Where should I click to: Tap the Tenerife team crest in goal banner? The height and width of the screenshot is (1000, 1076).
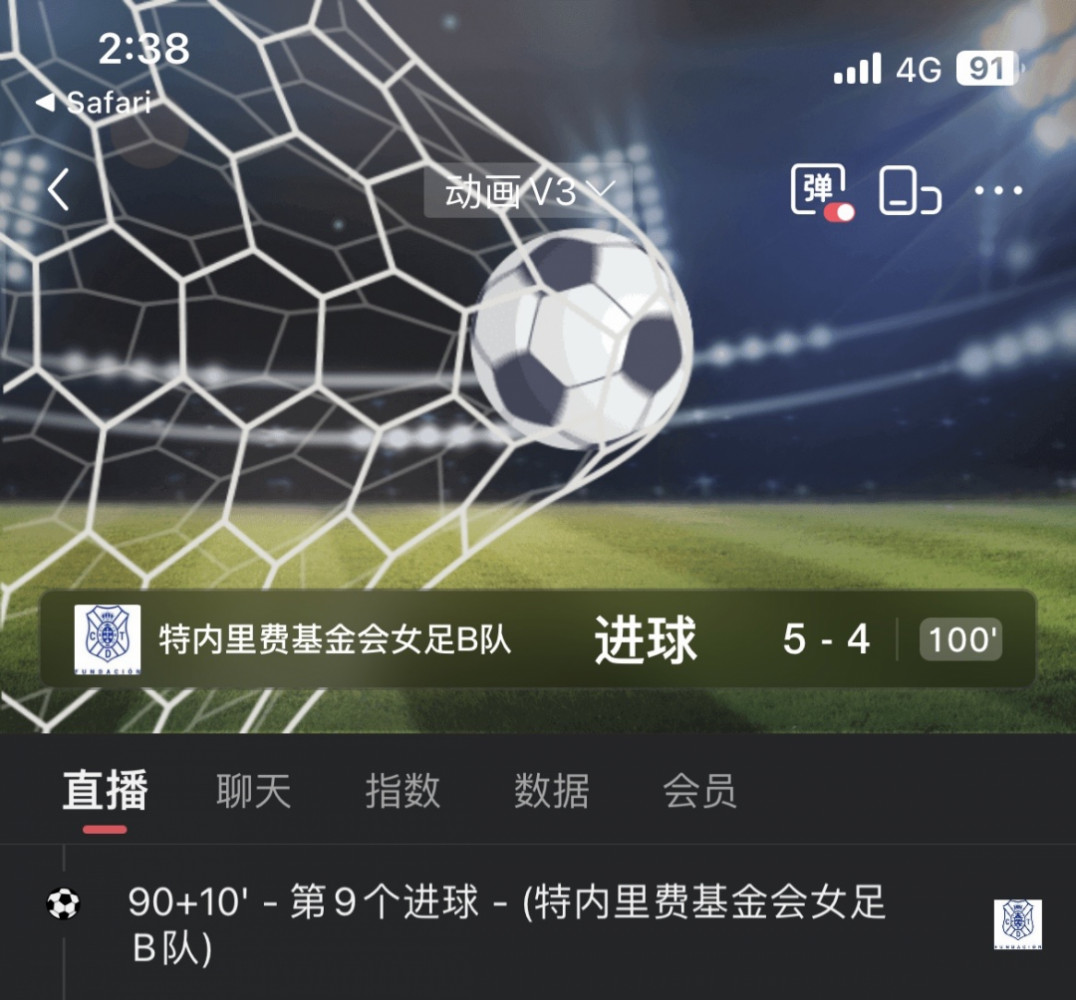point(107,640)
